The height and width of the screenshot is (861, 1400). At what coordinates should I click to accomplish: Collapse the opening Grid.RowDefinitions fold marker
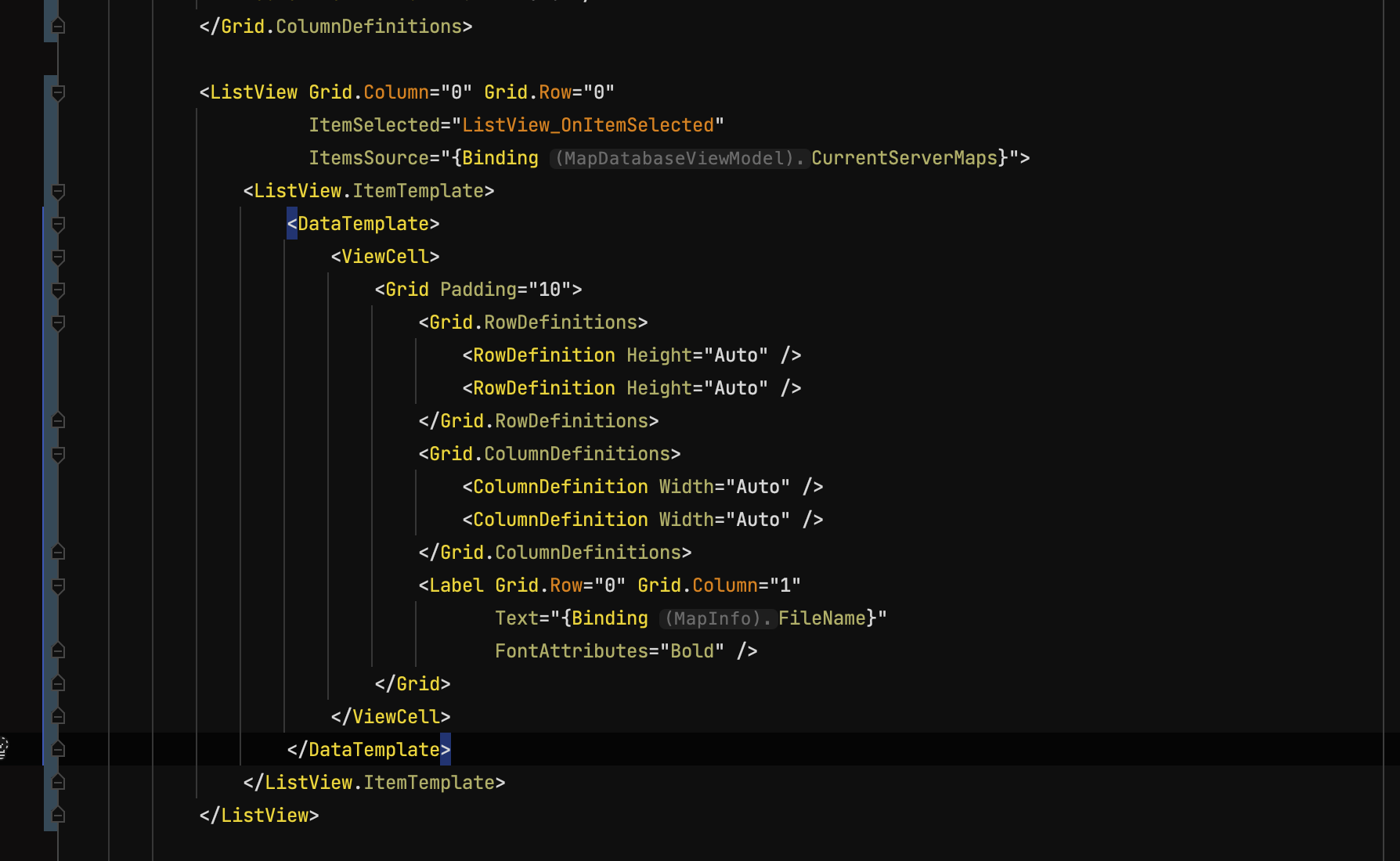pos(58,323)
